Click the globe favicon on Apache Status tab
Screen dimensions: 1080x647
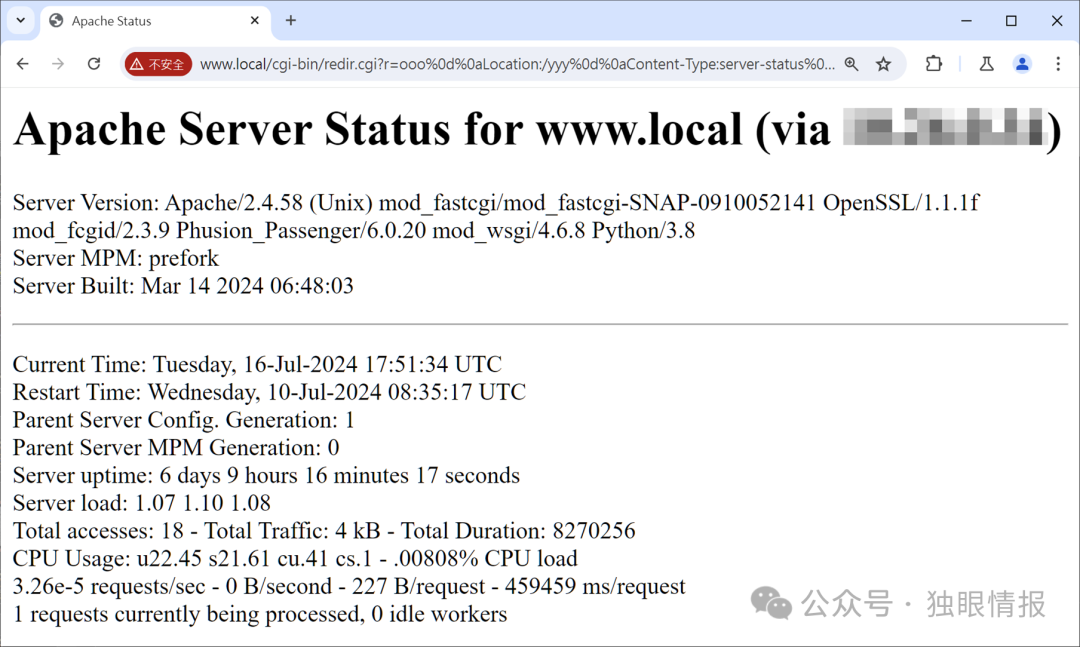click(x=56, y=21)
